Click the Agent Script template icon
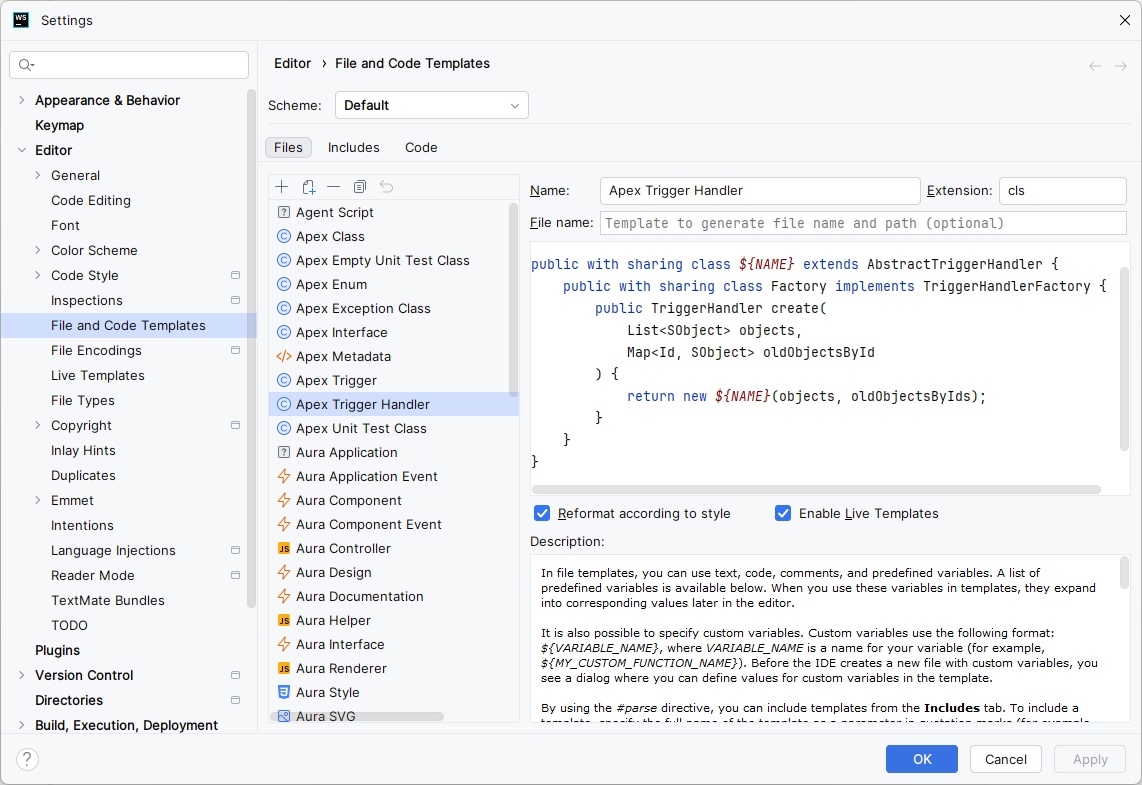 284,212
